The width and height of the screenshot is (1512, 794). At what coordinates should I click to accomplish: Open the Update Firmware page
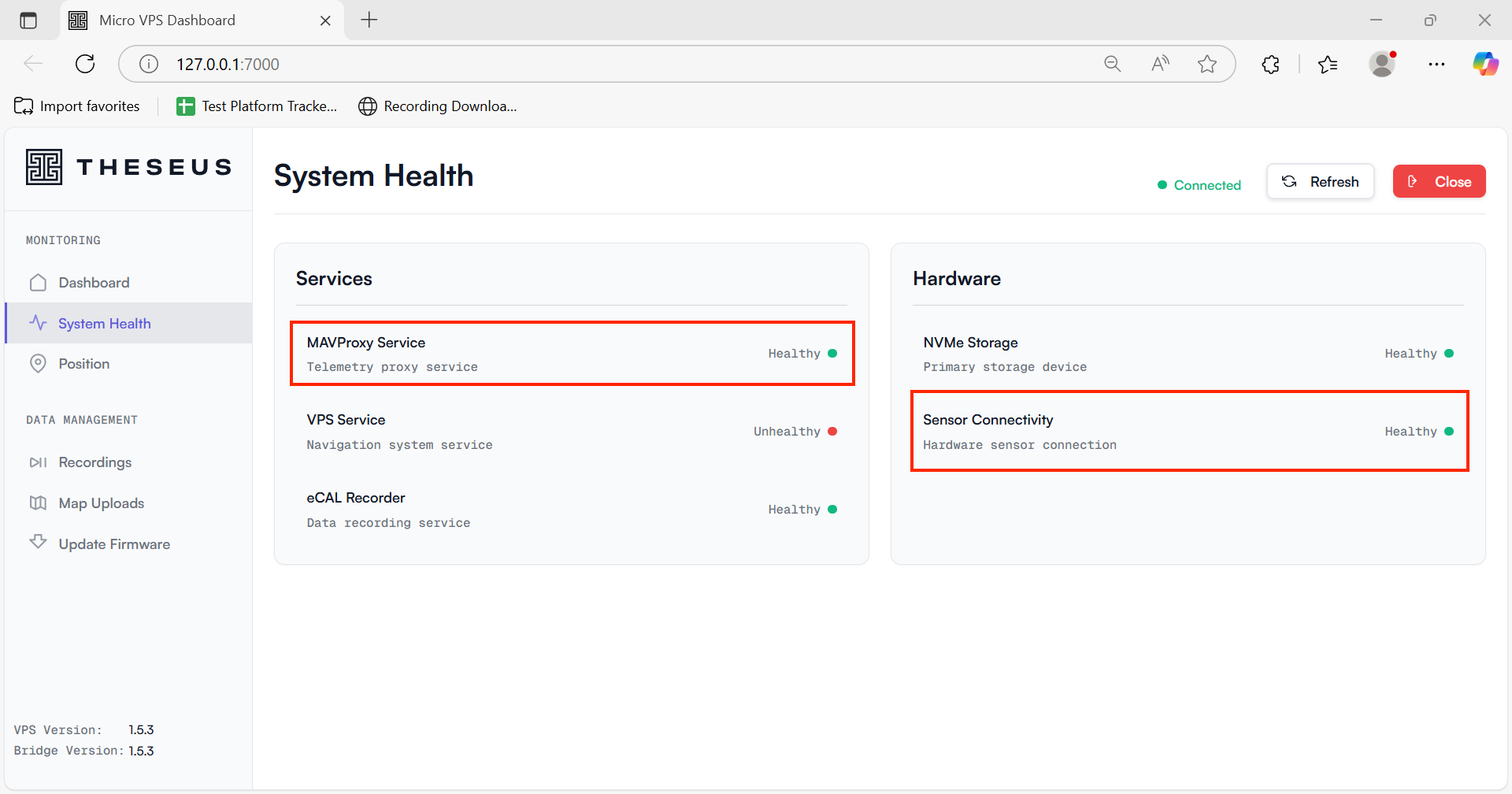[x=113, y=544]
